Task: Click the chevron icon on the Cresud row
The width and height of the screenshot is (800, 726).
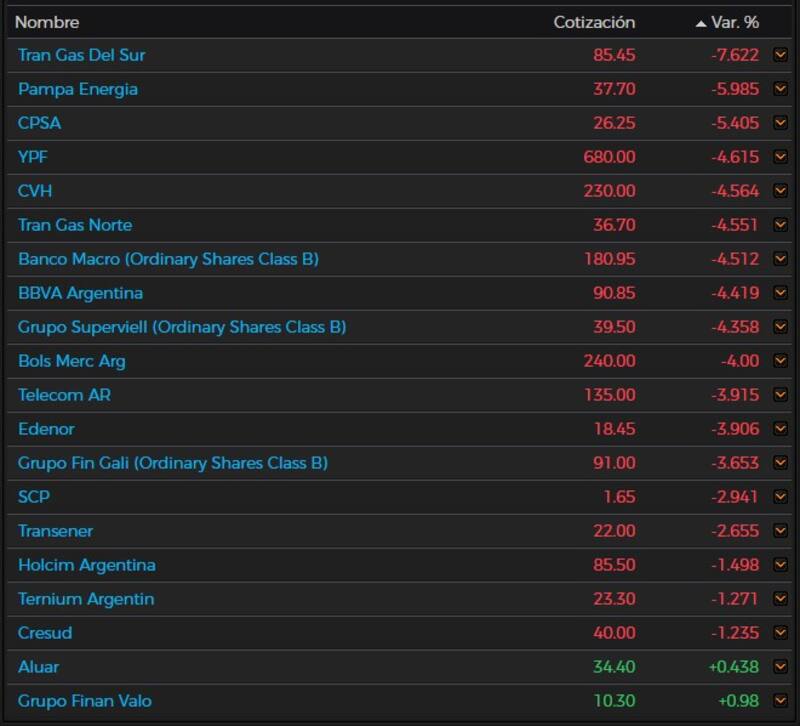Action: pos(780,633)
